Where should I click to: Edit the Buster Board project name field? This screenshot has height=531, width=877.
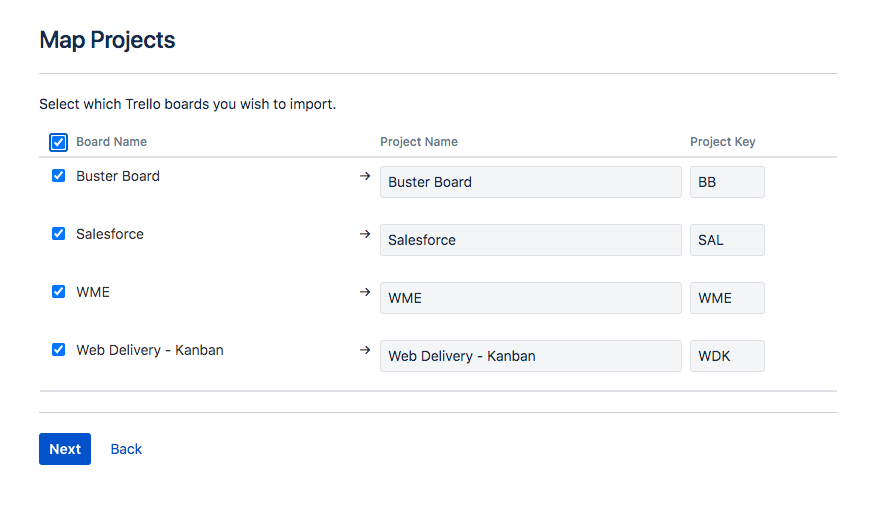[530, 182]
